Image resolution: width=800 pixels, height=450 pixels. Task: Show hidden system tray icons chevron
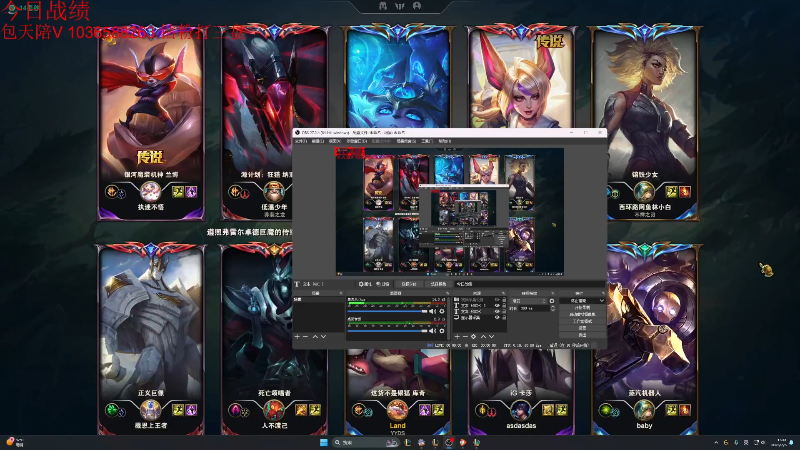pyautogui.click(x=716, y=442)
